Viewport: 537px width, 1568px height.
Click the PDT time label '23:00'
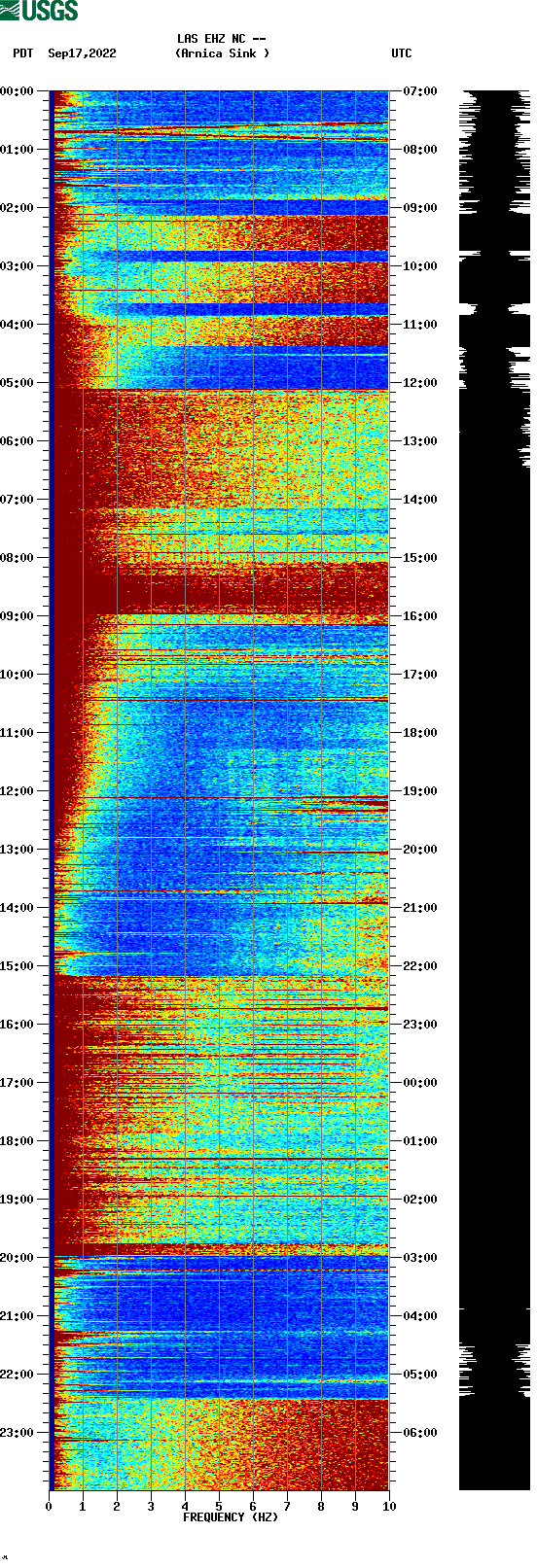pyautogui.click(x=18, y=1433)
